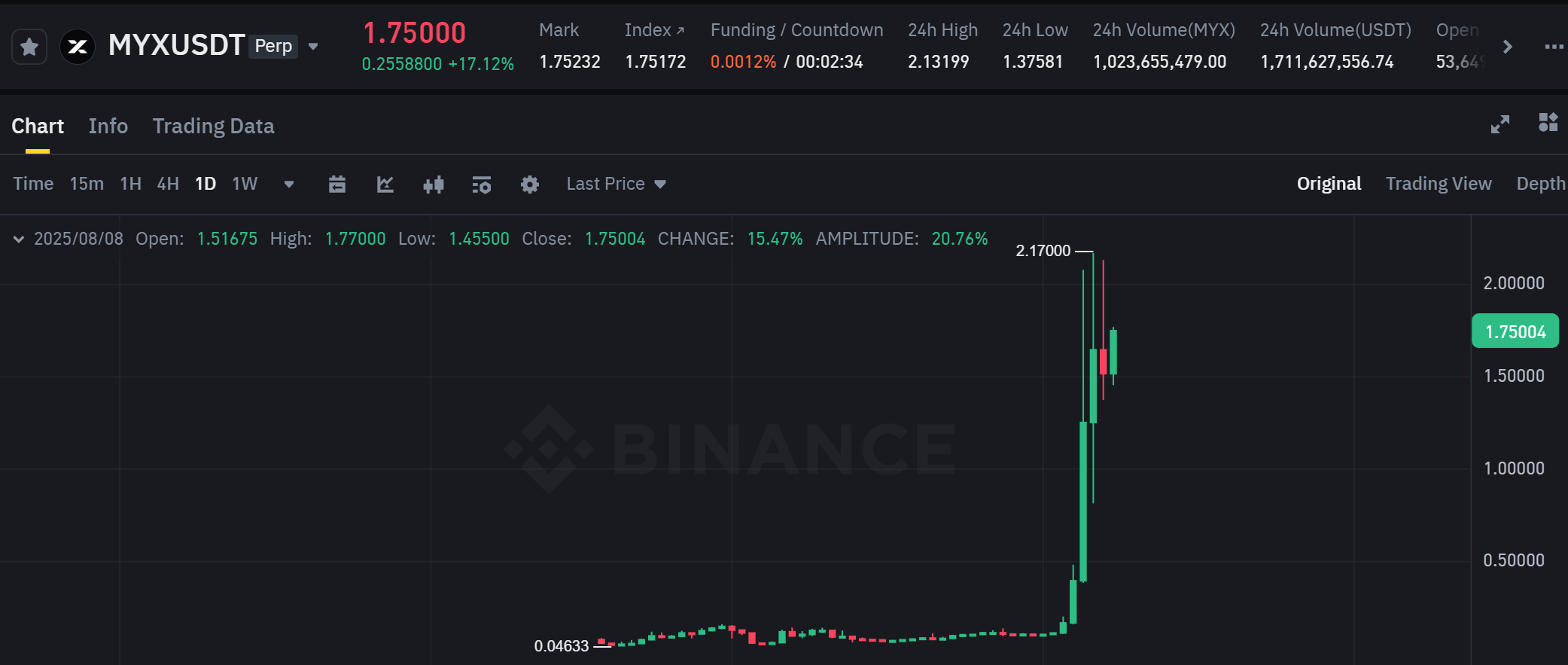Open the Trading Data tab

coord(213,126)
